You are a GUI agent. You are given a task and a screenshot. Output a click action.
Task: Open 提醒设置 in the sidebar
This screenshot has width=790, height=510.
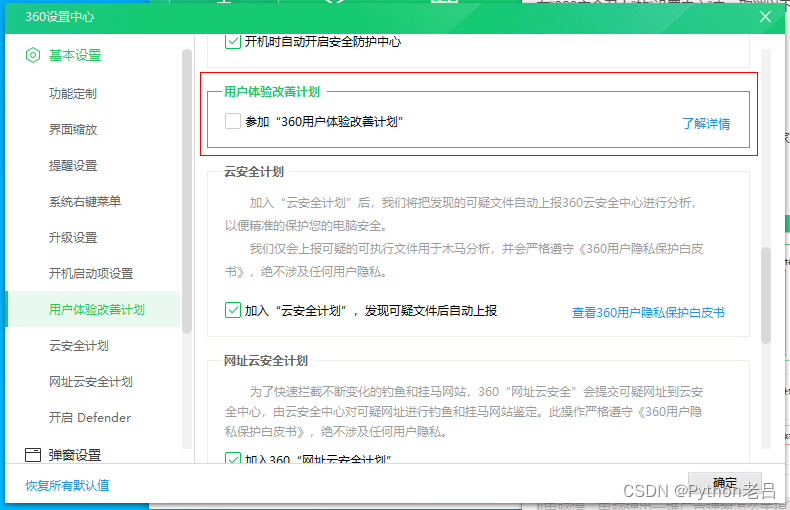(x=73, y=165)
